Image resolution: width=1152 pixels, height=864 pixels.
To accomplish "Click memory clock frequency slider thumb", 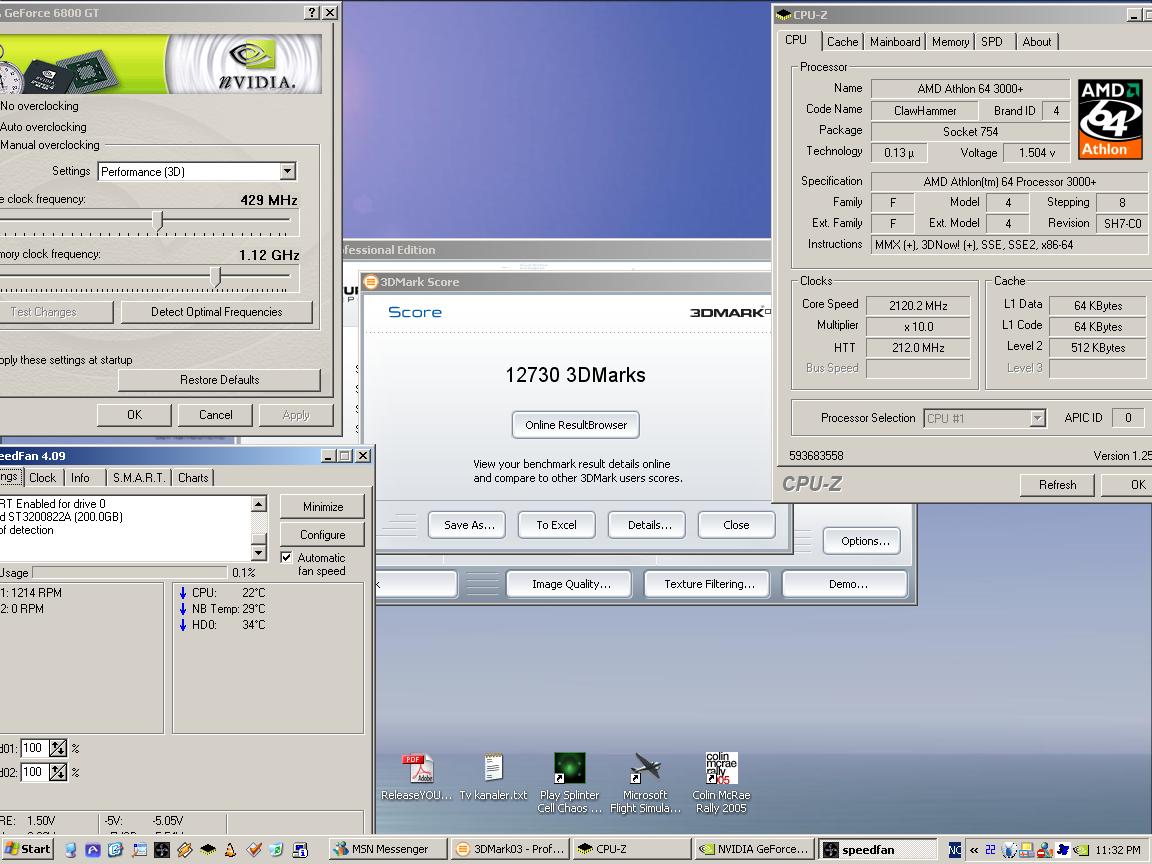I will 215,276.
